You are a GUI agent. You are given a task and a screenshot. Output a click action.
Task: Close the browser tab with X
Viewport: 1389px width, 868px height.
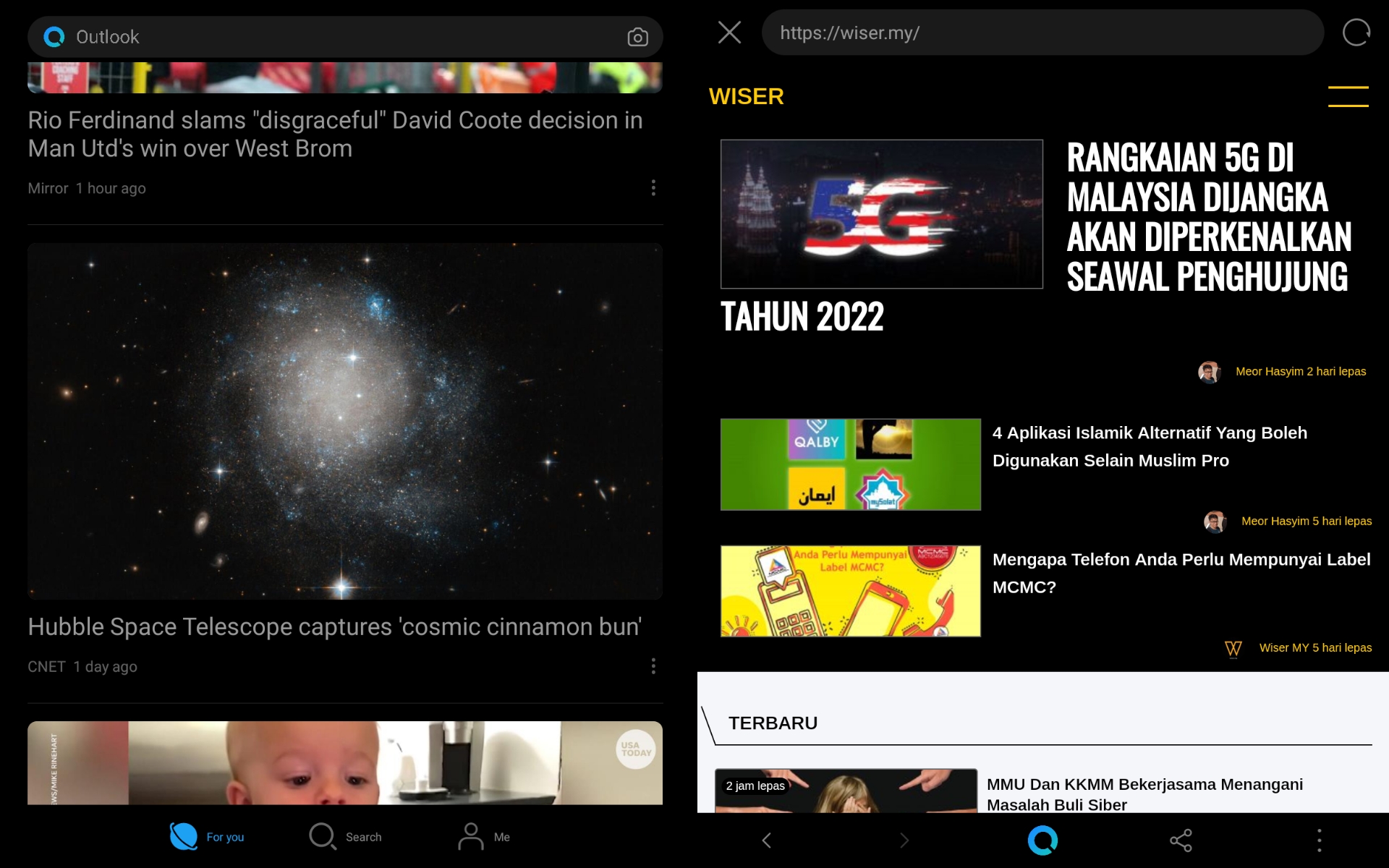click(729, 33)
